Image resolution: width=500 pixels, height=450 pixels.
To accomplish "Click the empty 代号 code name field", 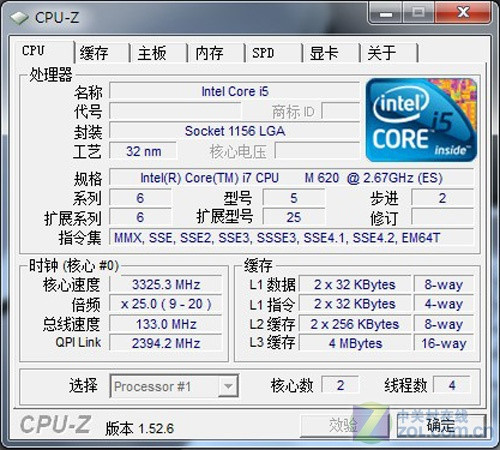I will [175, 111].
